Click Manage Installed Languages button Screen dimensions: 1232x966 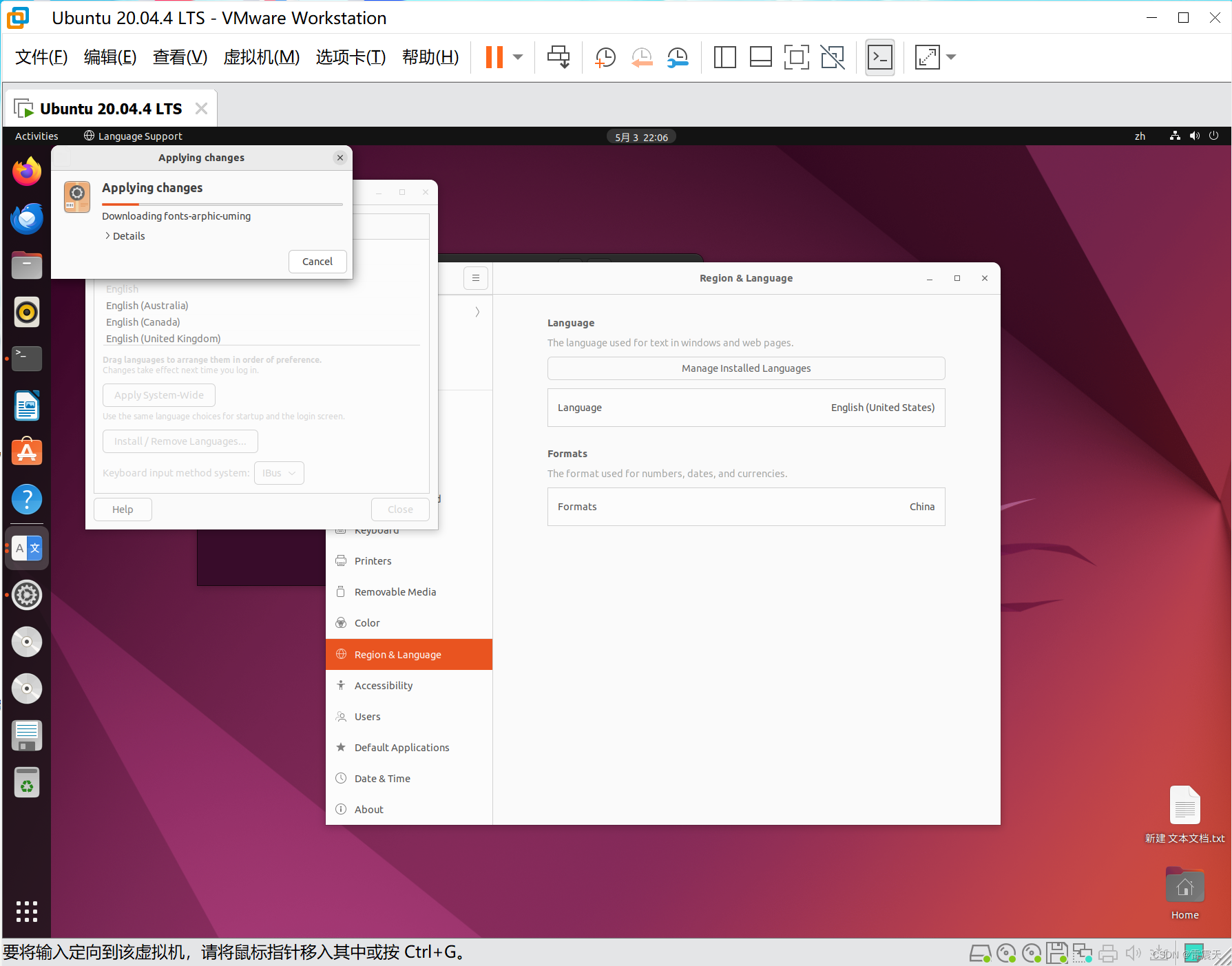[746, 368]
